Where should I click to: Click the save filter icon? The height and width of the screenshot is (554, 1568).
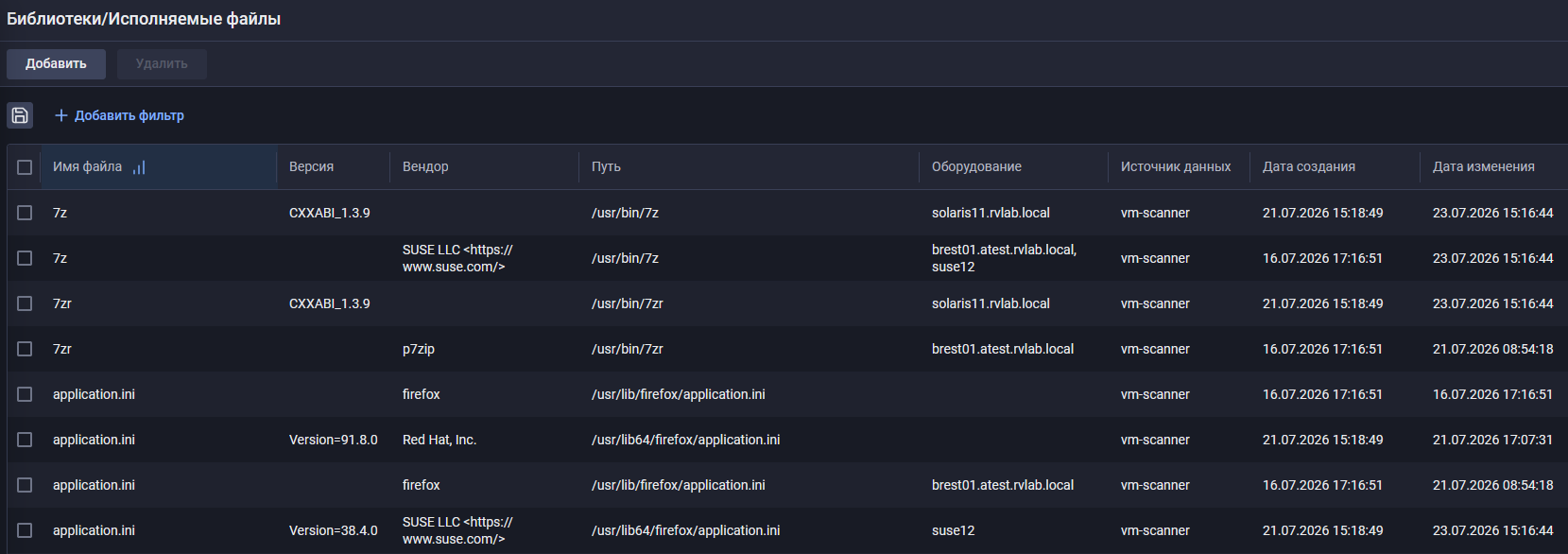(20, 115)
